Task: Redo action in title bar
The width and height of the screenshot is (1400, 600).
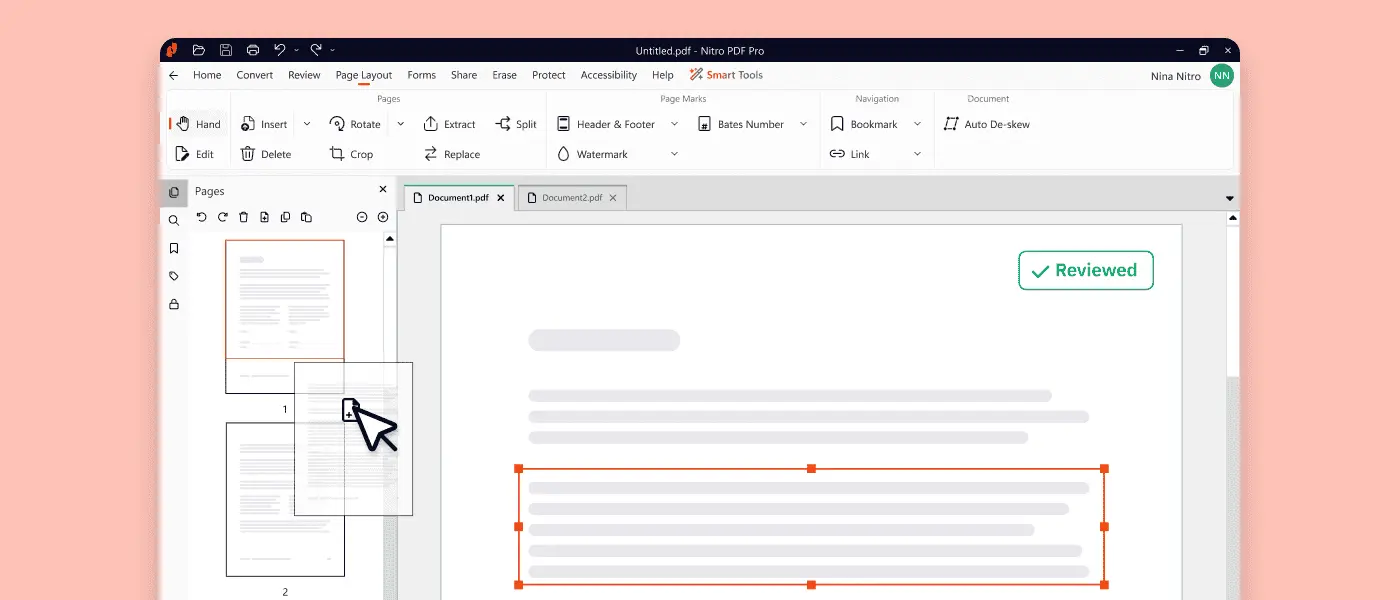Action: (x=316, y=49)
